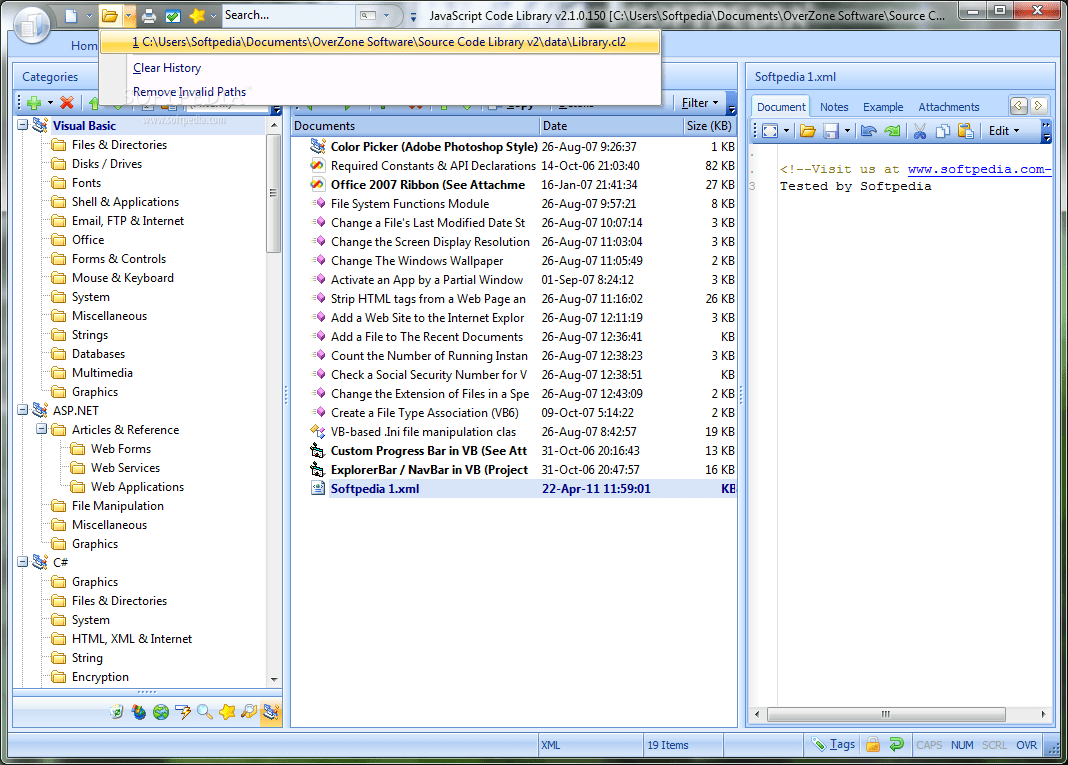Viewport: 1068px width, 765px height.
Task: Open the Filter dropdown above the documents list
Action: click(x=700, y=102)
